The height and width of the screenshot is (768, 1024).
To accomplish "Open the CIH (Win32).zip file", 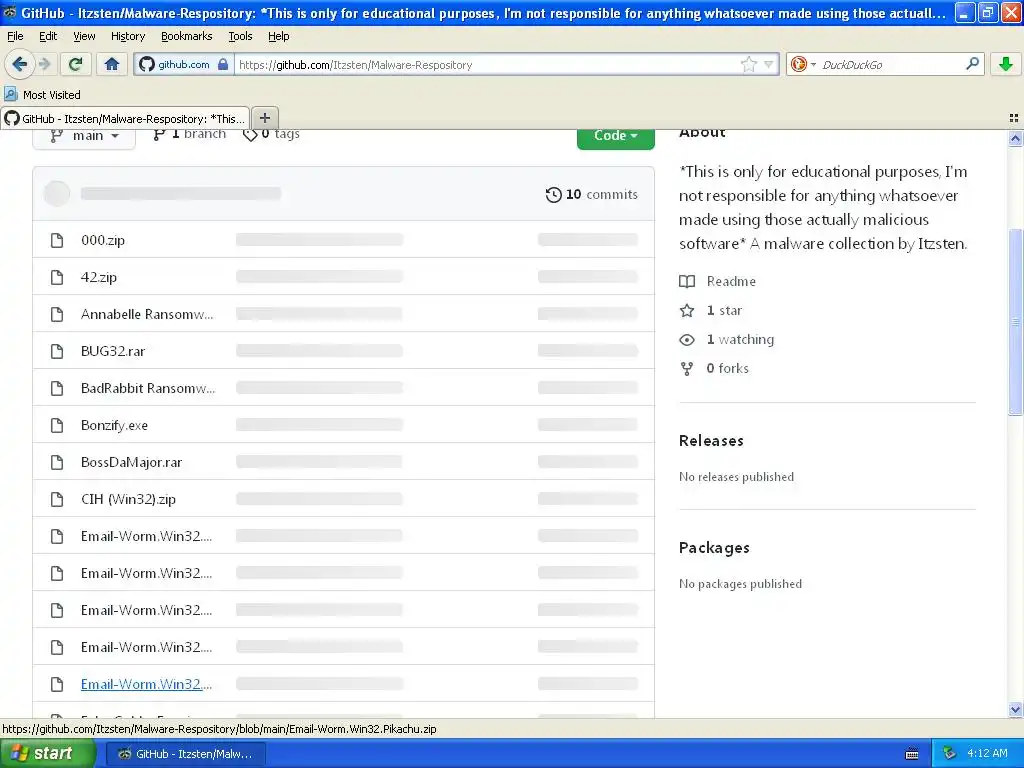I will 128,500.
